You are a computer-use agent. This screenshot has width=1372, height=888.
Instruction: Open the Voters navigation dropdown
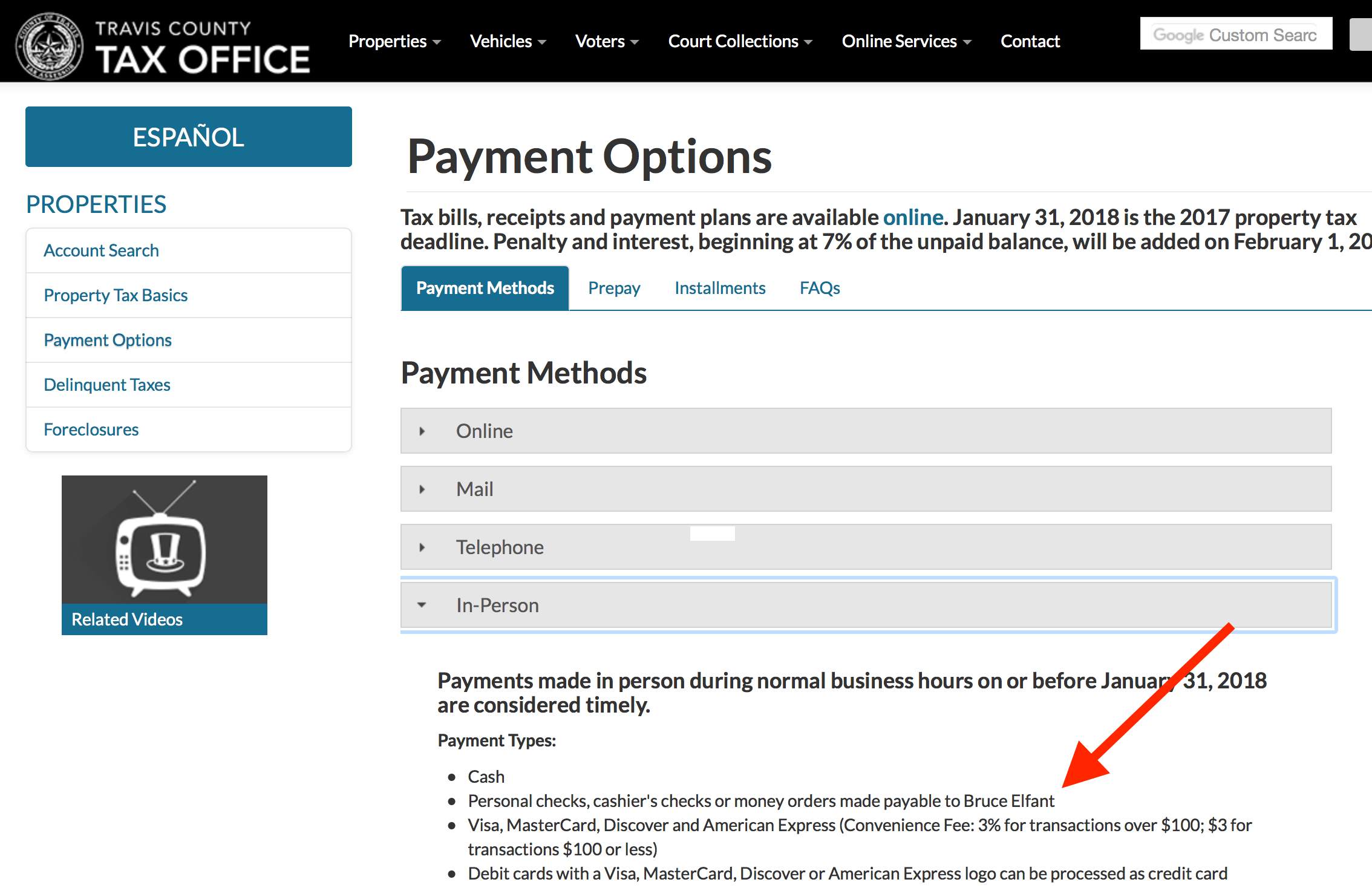pos(606,41)
